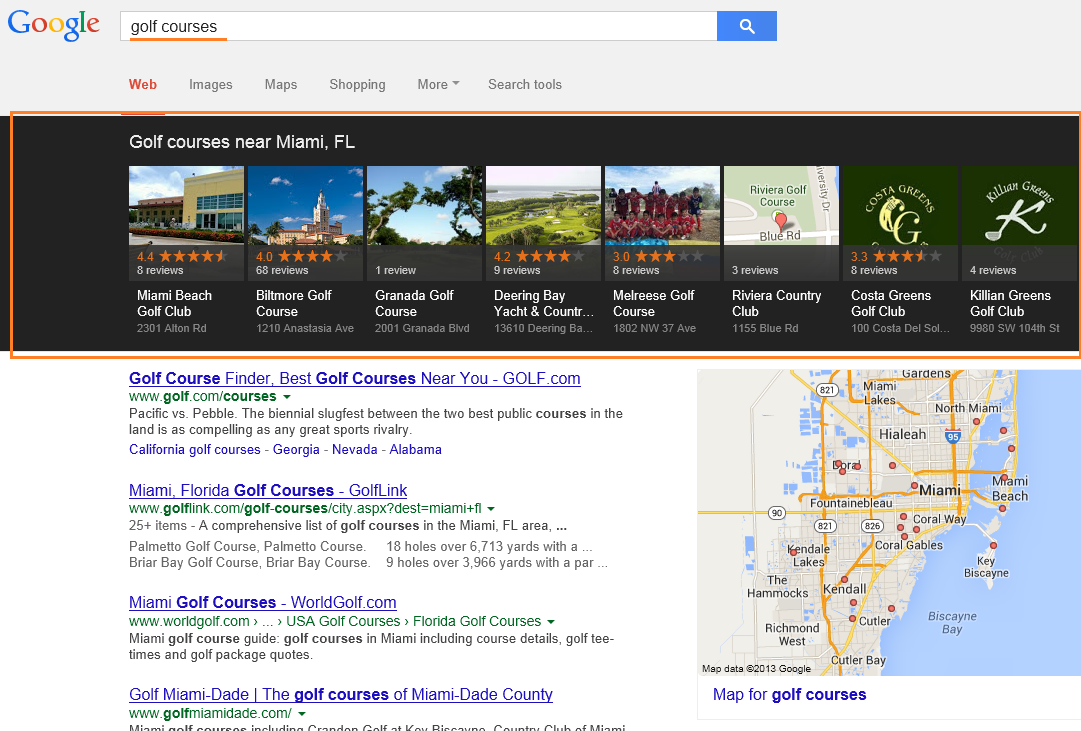This screenshot has width=1081, height=731.
Task: Open California golf courses sitelink
Action: [194, 450]
